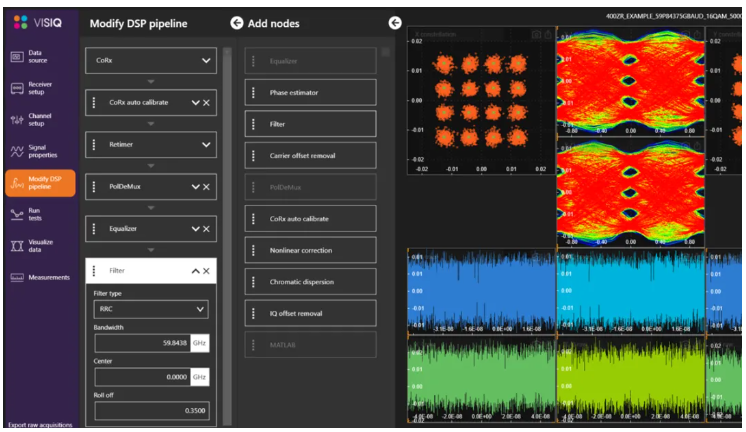Click the VISIQ logo icon
This screenshot has height=432, width=746.
(x=20, y=22)
